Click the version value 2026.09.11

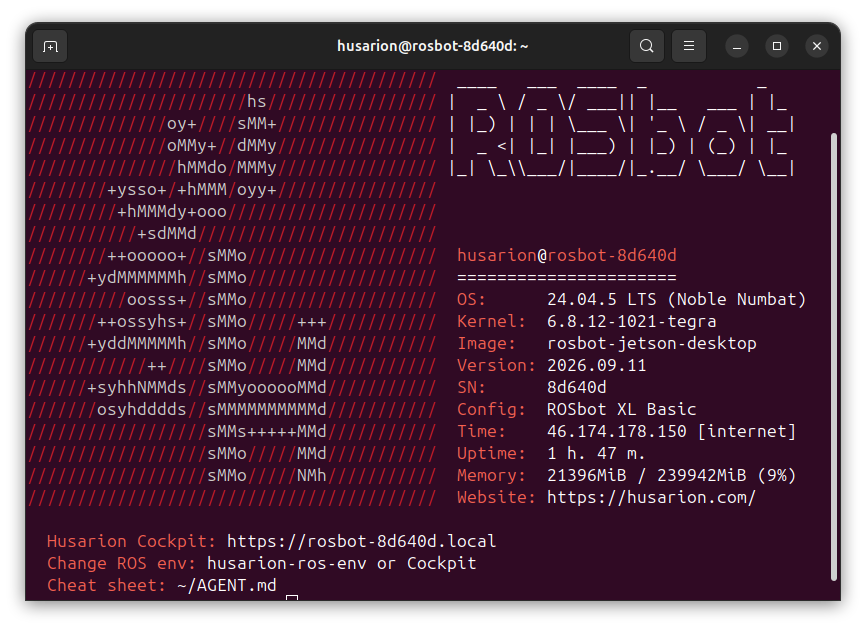[x=596, y=366]
